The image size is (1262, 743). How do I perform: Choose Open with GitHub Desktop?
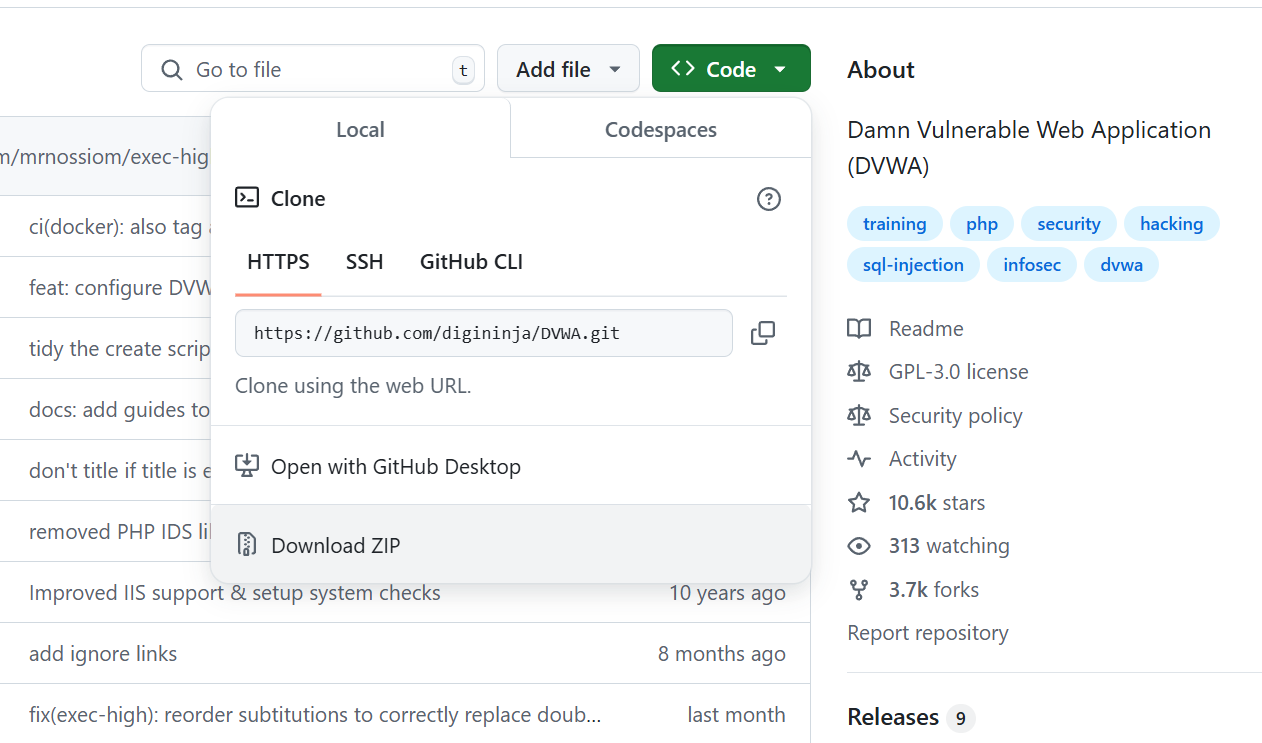[511, 466]
